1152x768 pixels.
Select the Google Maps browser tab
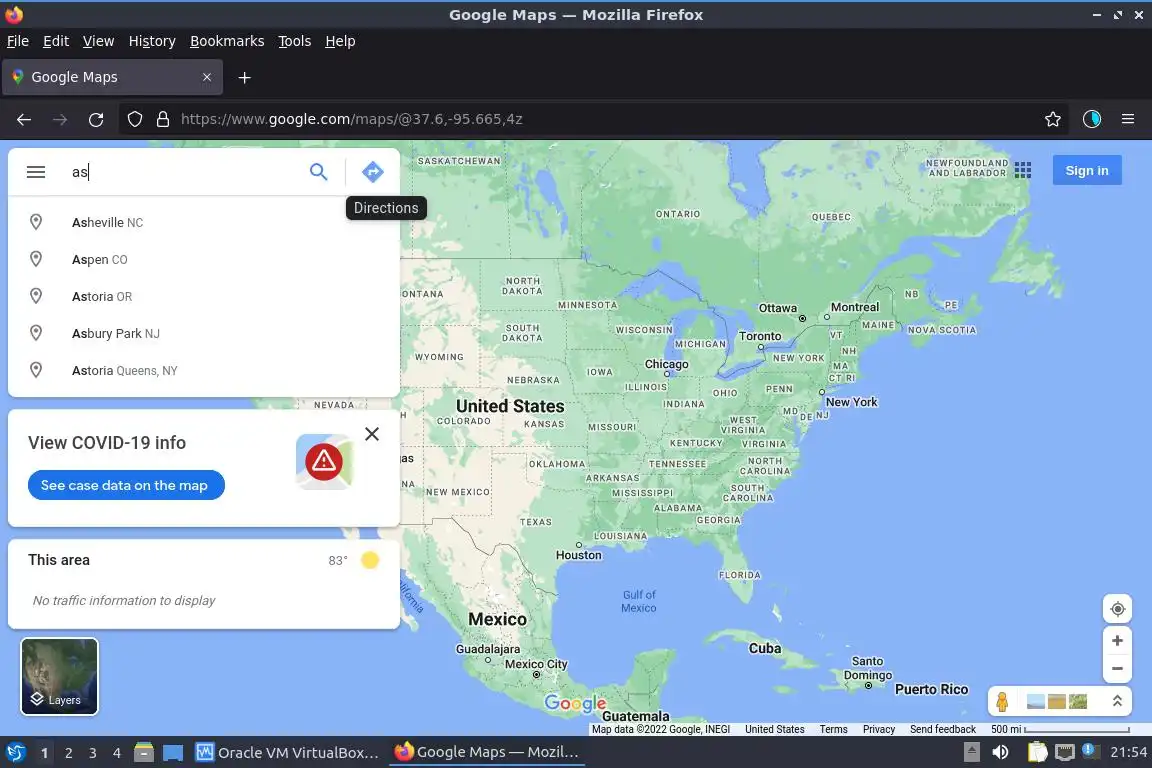point(112,77)
